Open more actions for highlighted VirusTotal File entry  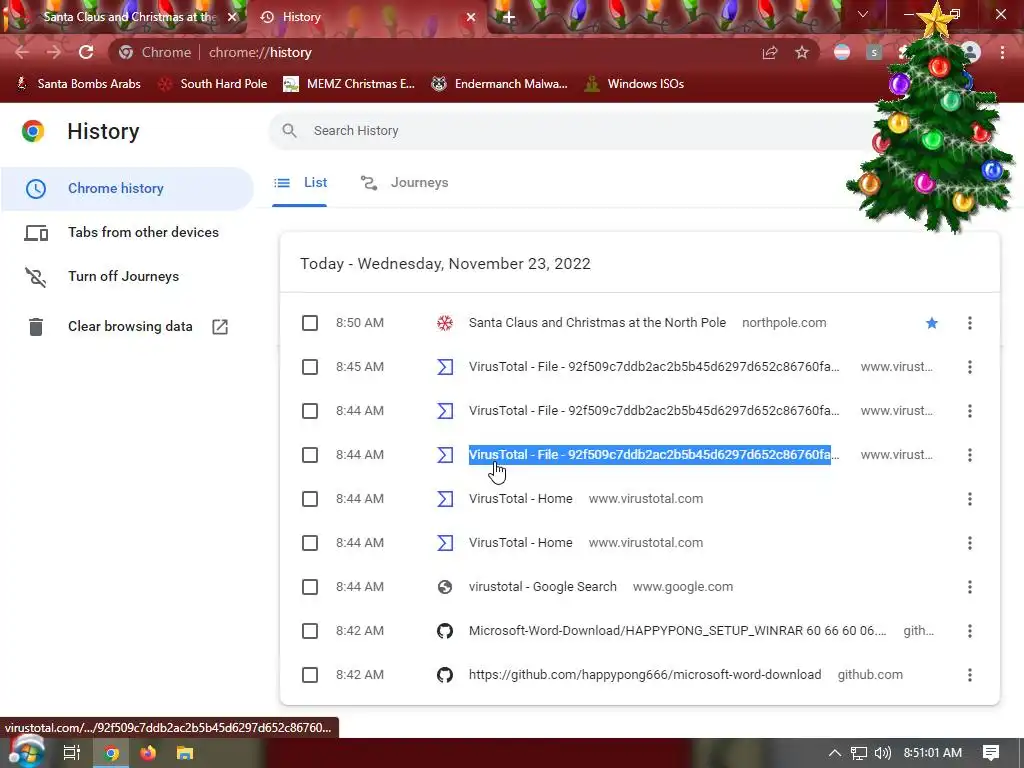click(970, 455)
